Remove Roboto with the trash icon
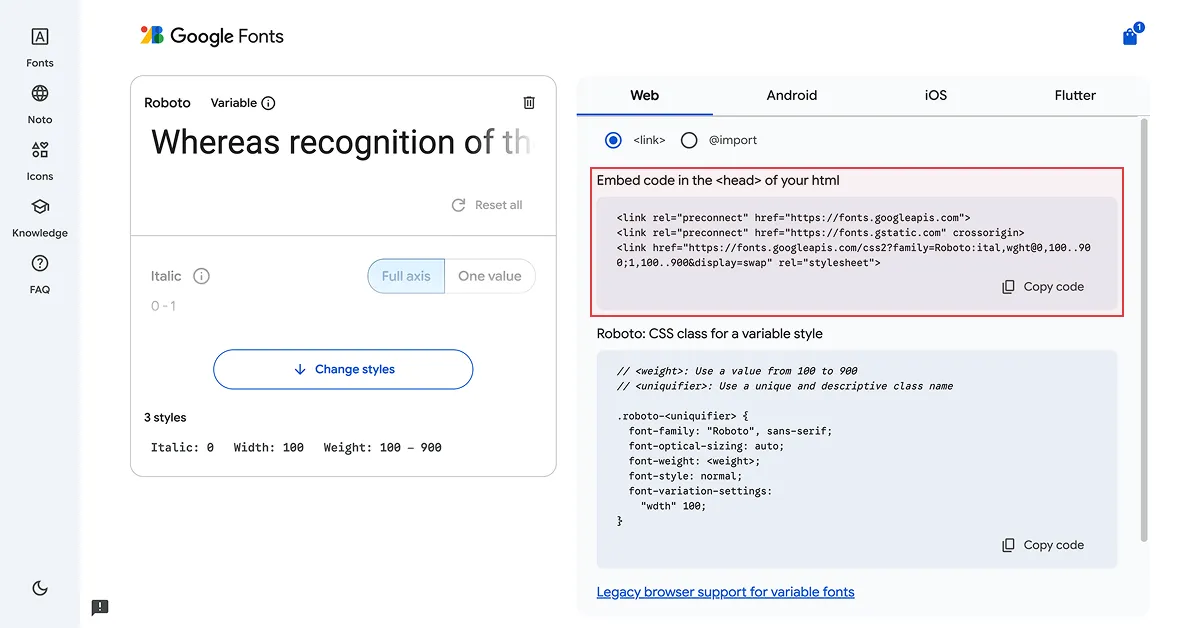 tap(529, 103)
